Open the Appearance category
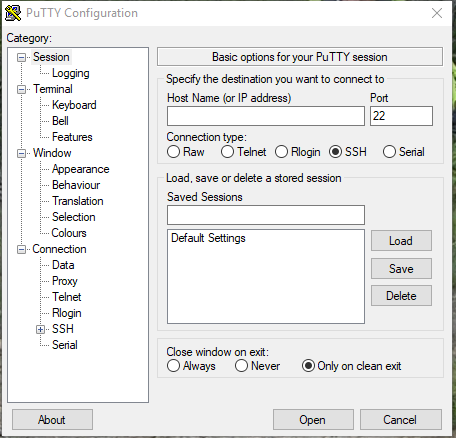The image size is (456, 438). click(80, 169)
